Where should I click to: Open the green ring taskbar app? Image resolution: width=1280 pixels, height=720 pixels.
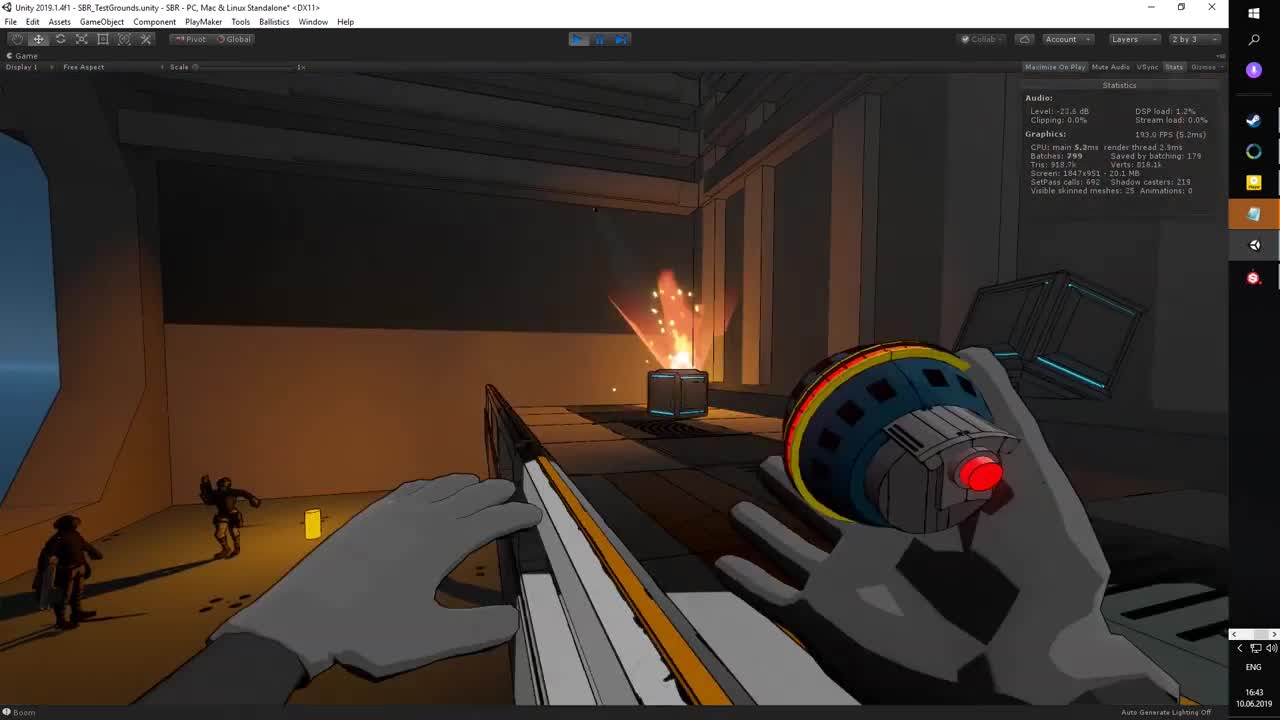1254,152
